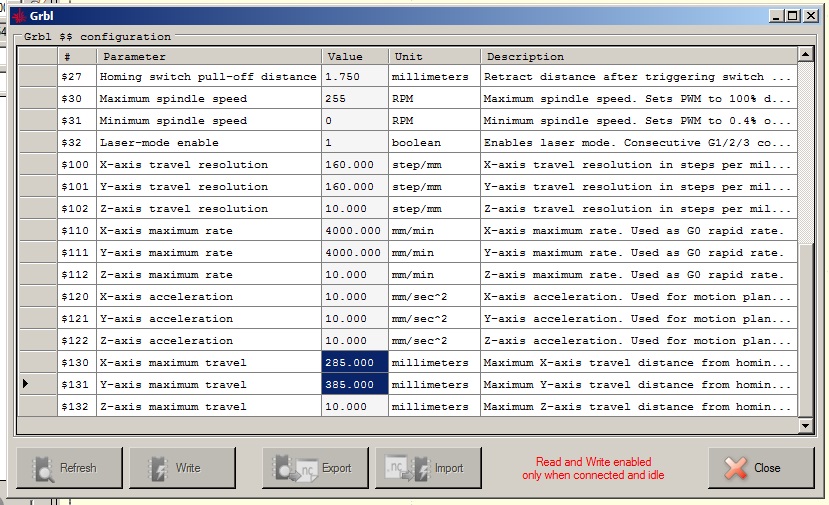Select the Y-axis acceleration value
This screenshot has height=505, width=829.
pyautogui.click(x=355, y=319)
